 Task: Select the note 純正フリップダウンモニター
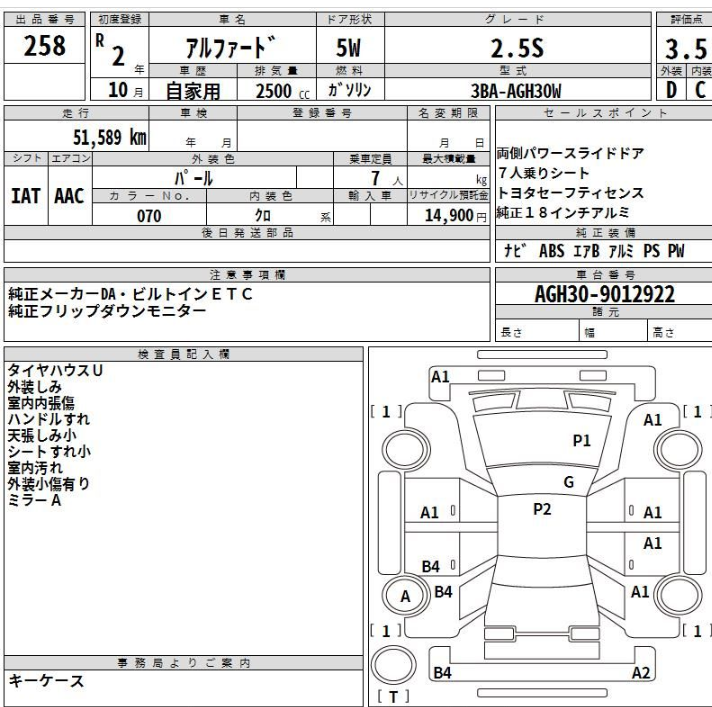[x=107, y=311]
